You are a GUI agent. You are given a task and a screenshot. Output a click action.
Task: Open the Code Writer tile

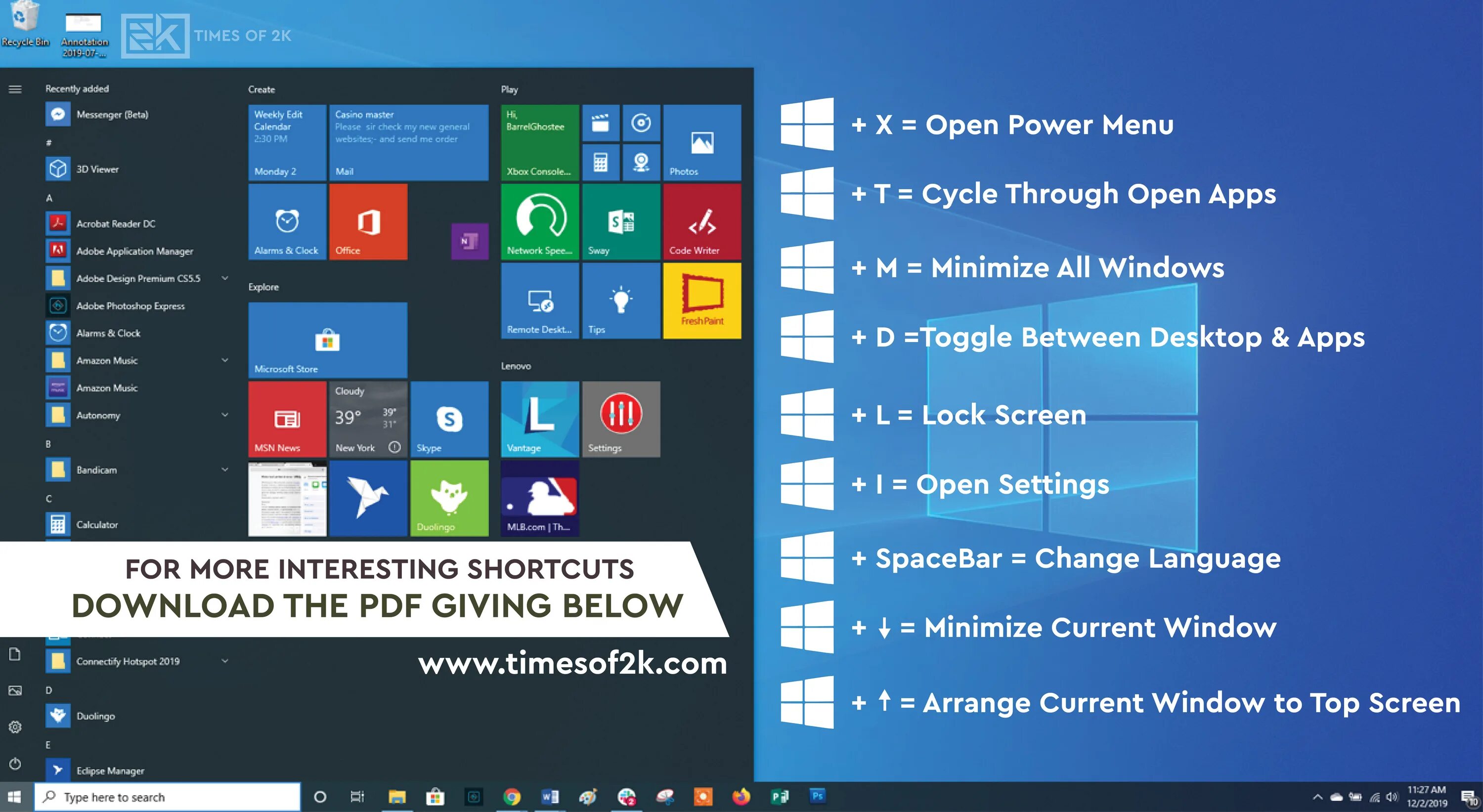[x=702, y=221]
